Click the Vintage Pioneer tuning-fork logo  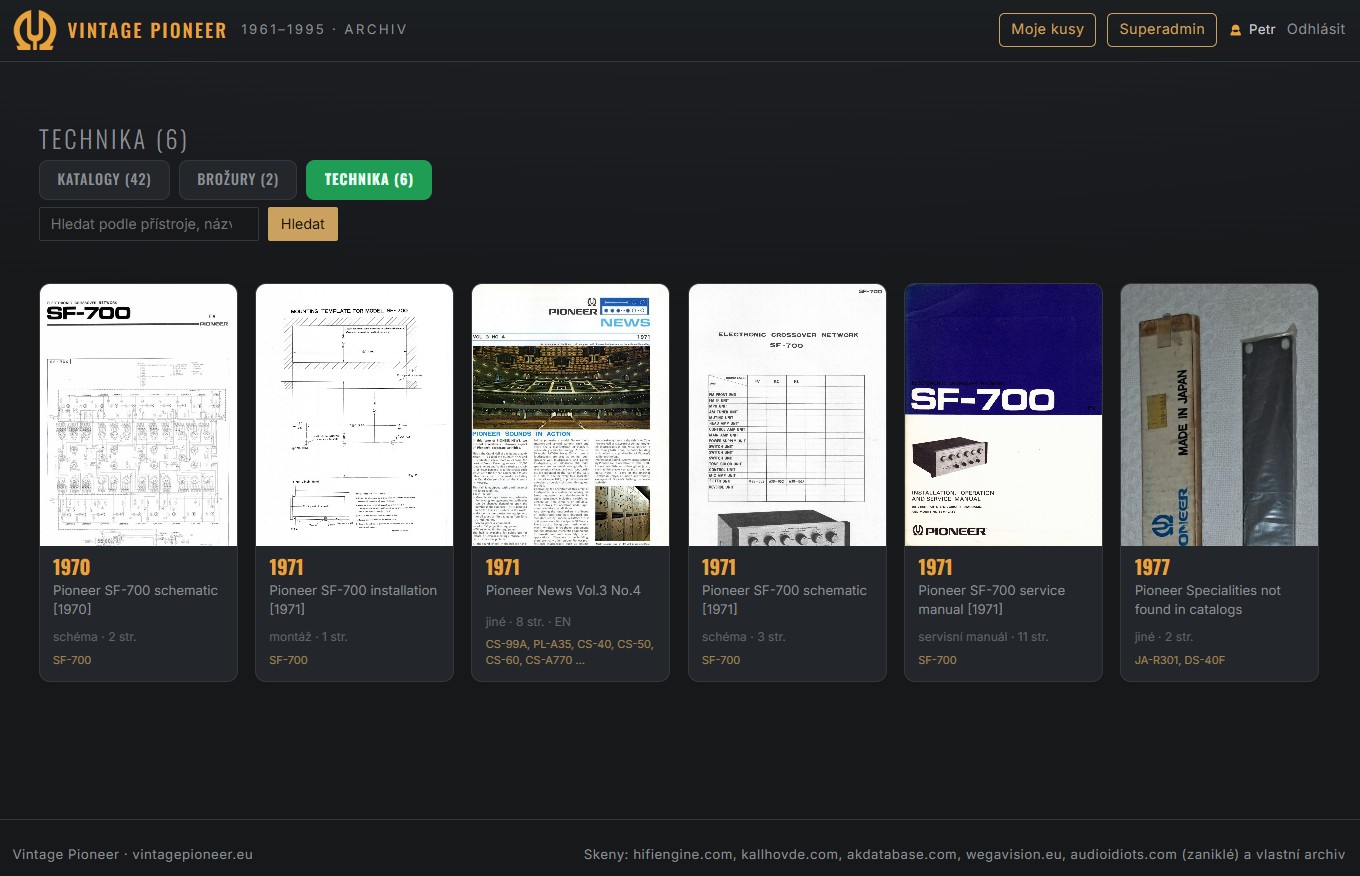point(34,30)
